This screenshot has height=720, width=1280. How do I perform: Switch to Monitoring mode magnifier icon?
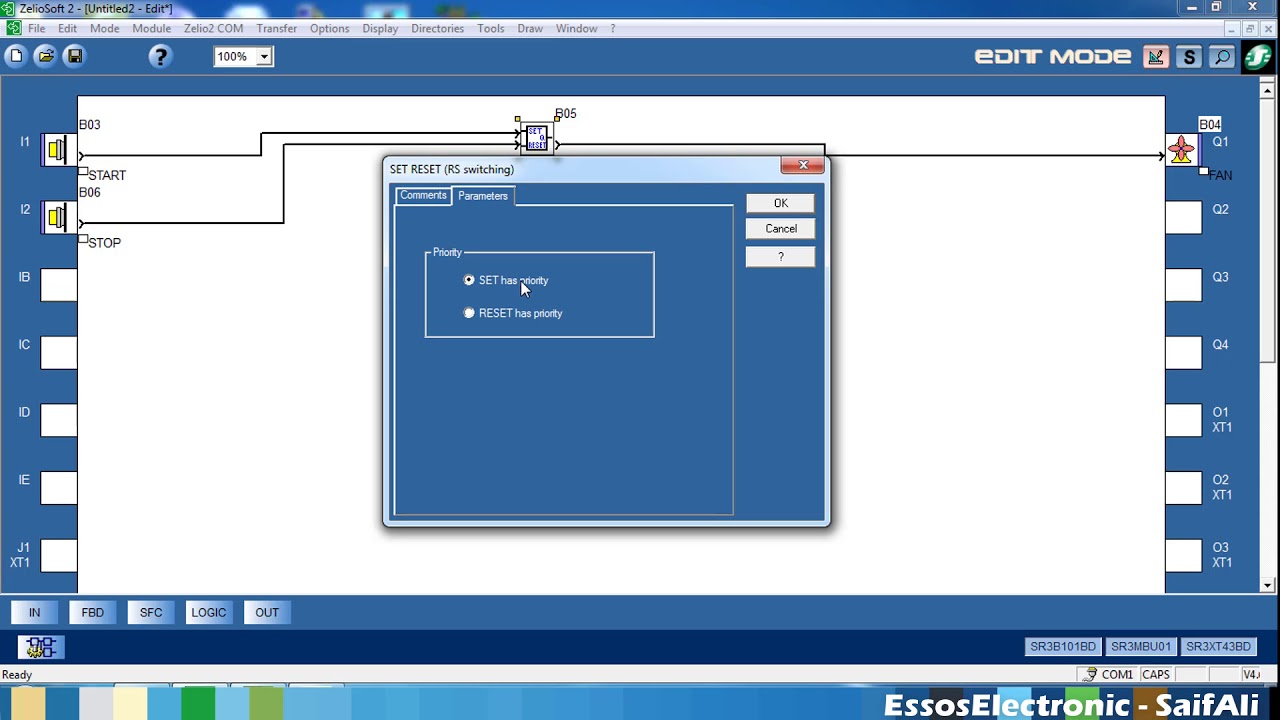tap(1222, 57)
